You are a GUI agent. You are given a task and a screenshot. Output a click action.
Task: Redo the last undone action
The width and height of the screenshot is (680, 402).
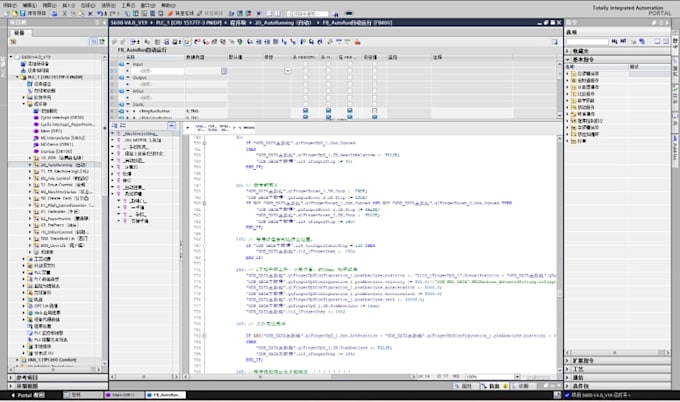coord(112,13)
